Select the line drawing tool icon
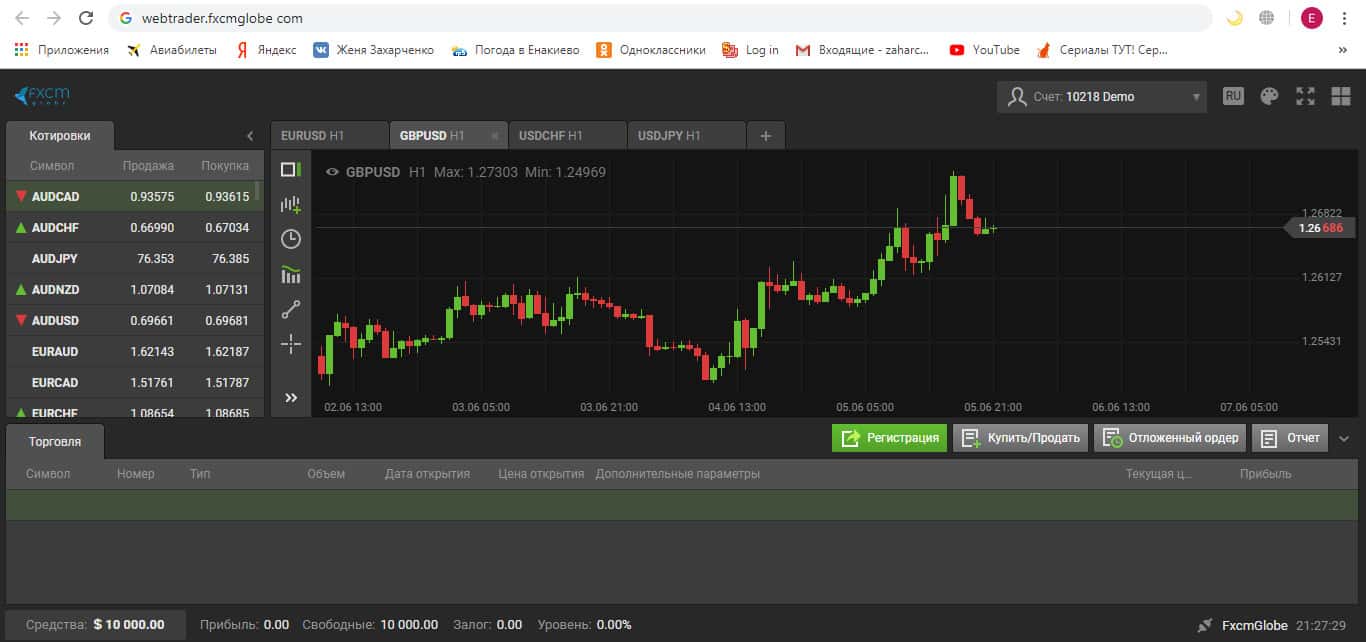The image size is (1366, 642). pos(291,309)
